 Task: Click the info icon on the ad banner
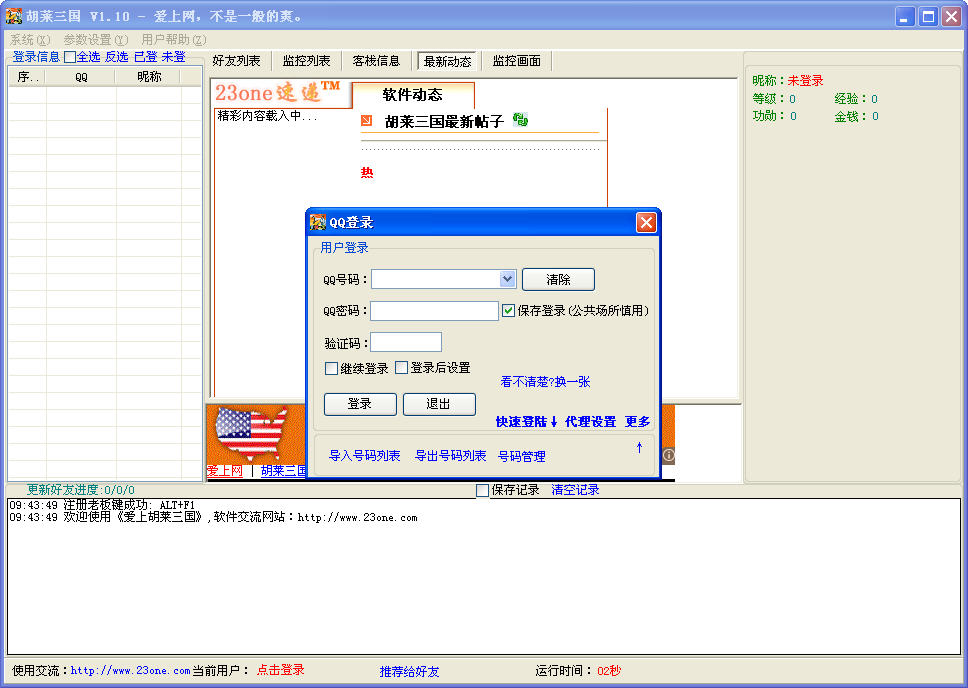click(669, 456)
